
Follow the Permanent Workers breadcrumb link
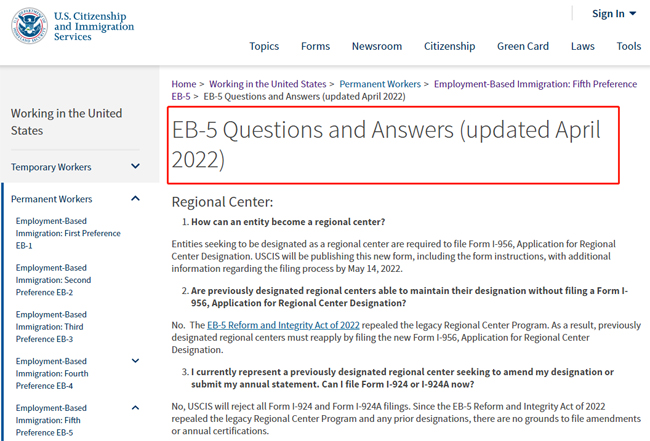pyautogui.click(x=380, y=84)
